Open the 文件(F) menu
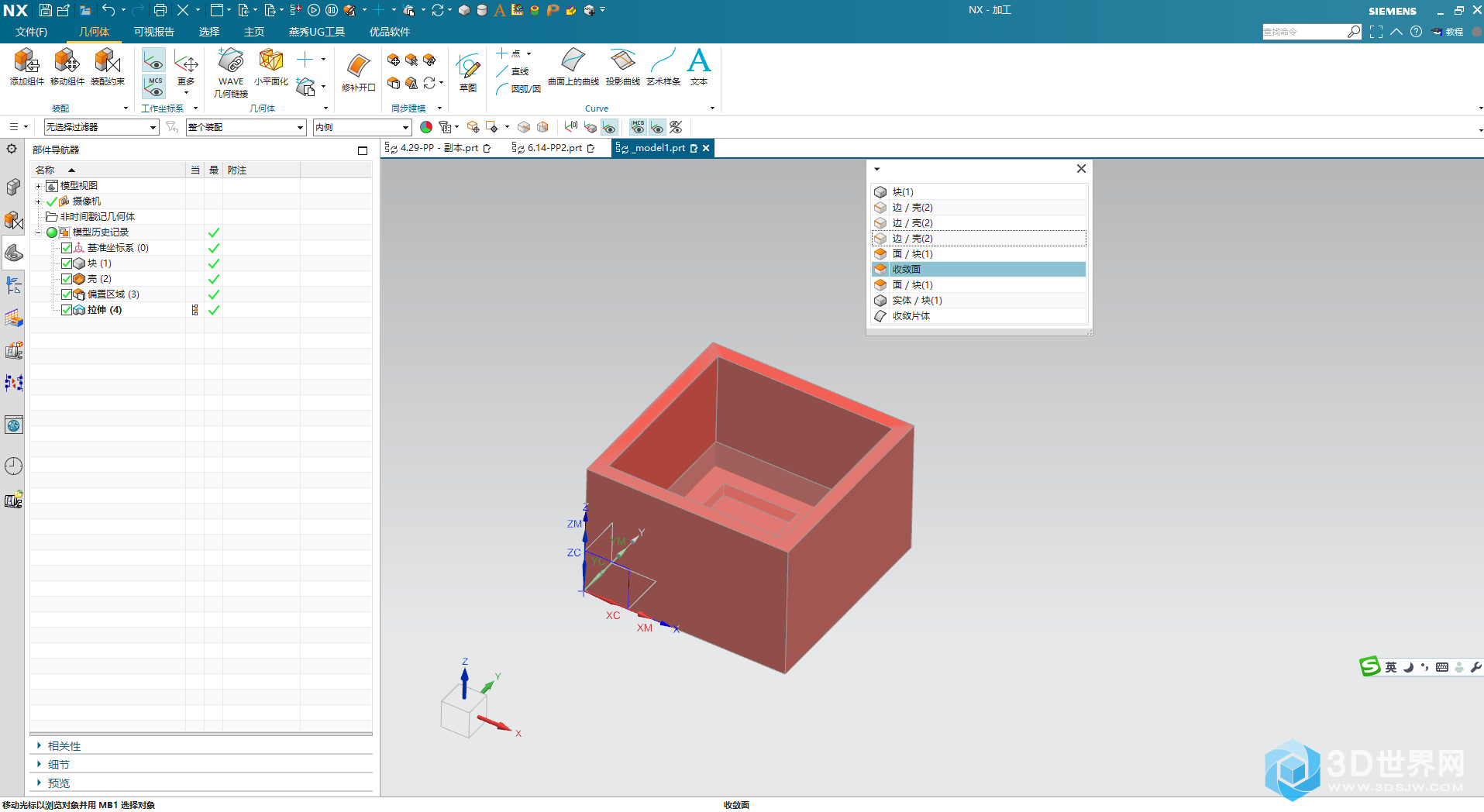 [x=31, y=32]
